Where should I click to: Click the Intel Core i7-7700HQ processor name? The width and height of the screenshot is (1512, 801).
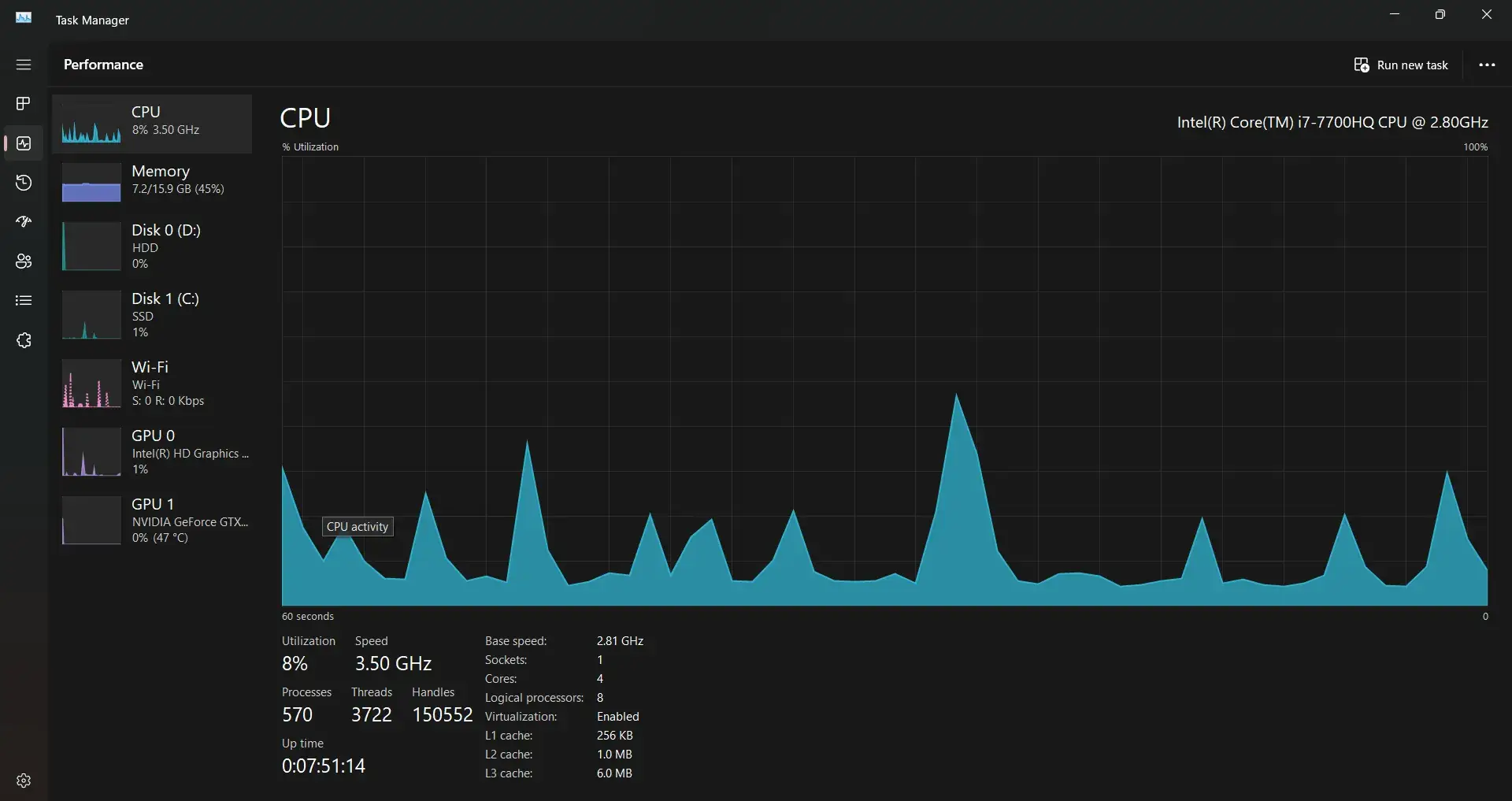pyautogui.click(x=1332, y=122)
